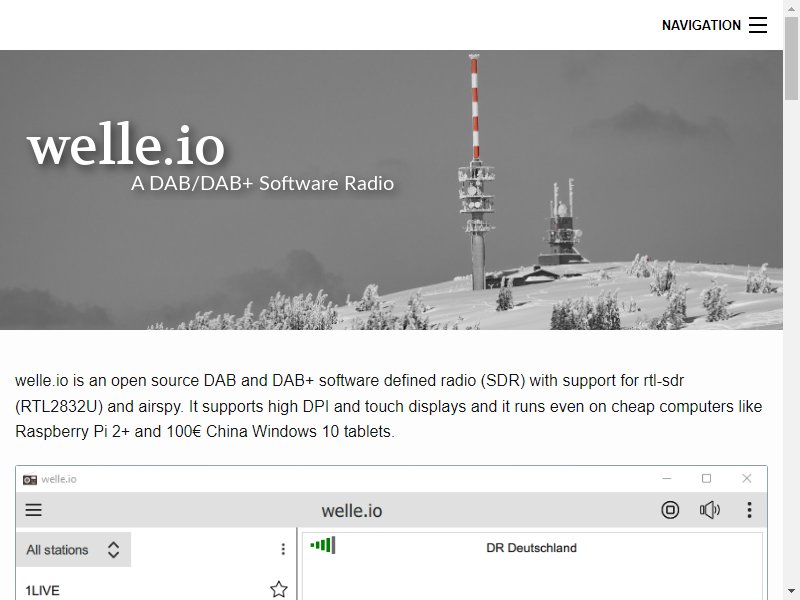The image size is (800, 600).
Task: Click the paragraph starting 'welle.io is an open source'
Action: pos(389,406)
